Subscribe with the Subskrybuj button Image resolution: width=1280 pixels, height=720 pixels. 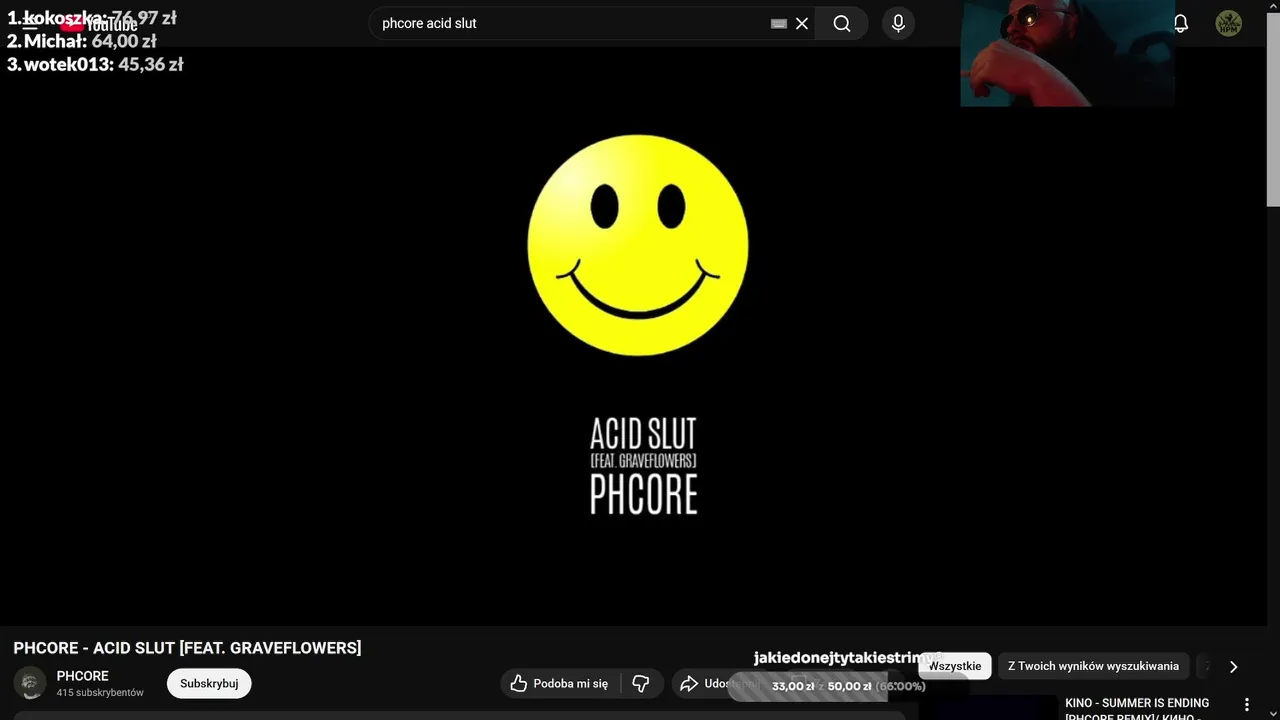(x=209, y=684)
